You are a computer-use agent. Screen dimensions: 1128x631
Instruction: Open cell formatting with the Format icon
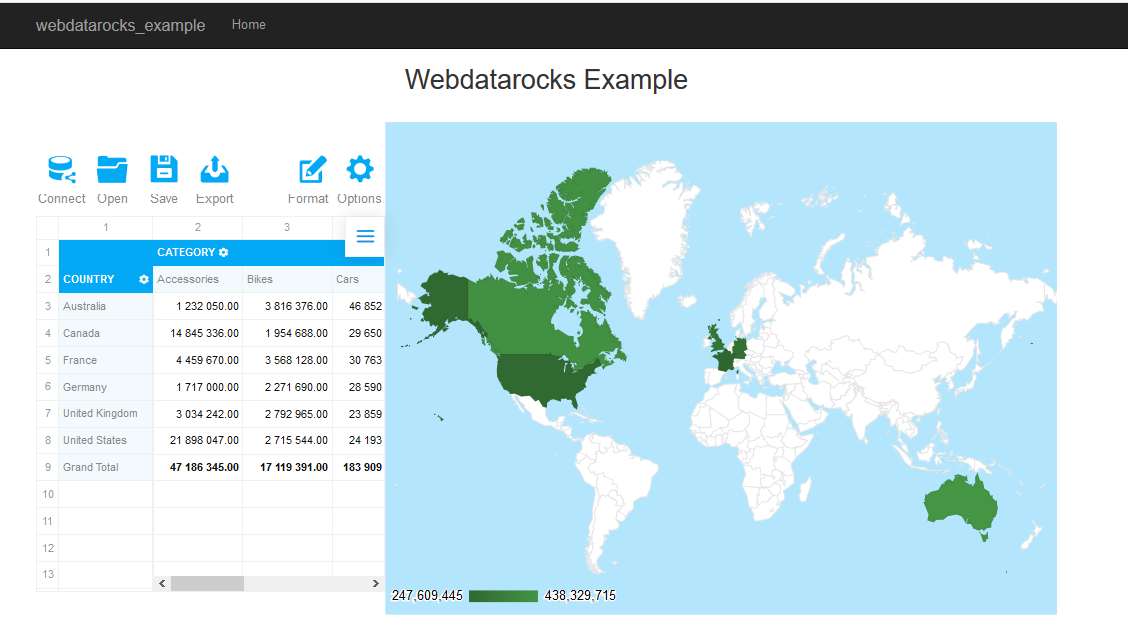point(309,170)
